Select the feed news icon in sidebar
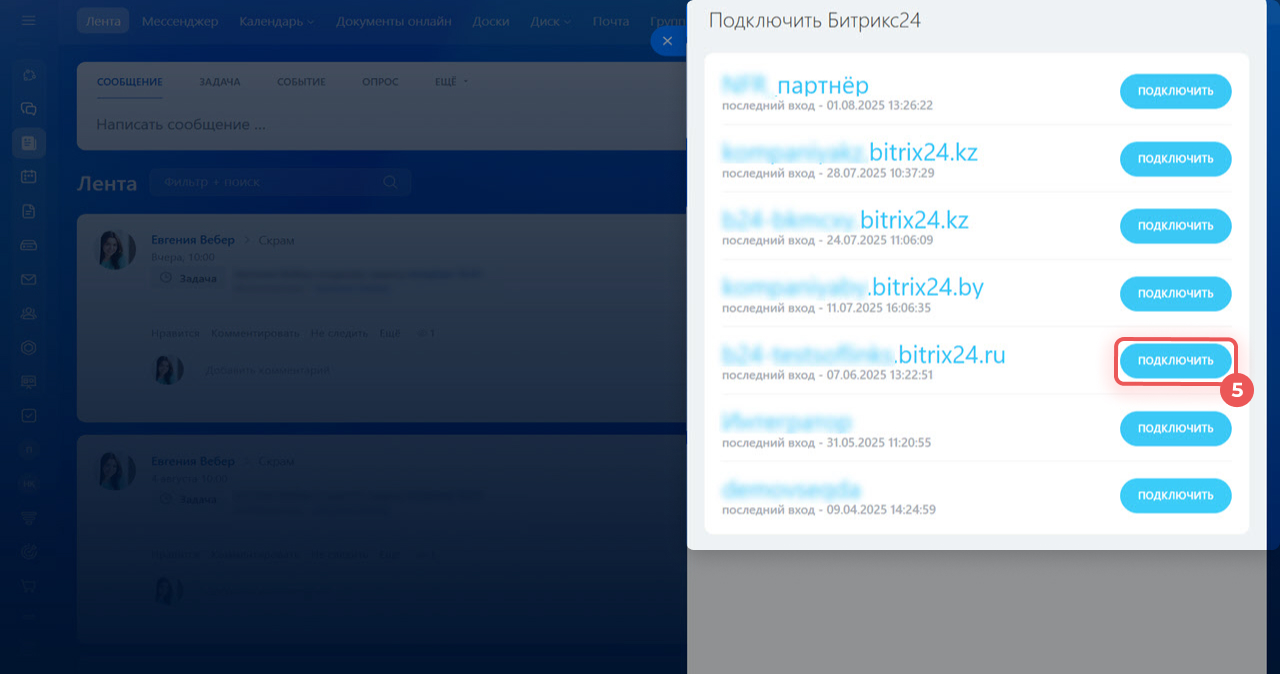The height and width of the screenshot is (674, 1280). tap(29, 143)
